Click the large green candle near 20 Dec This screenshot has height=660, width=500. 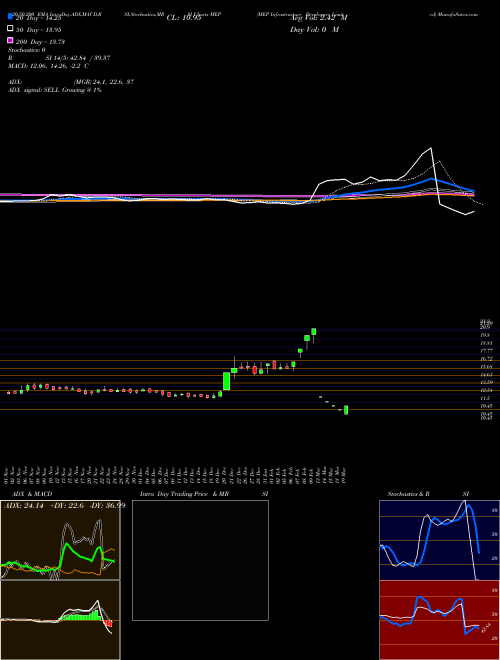tap(226, 381)
